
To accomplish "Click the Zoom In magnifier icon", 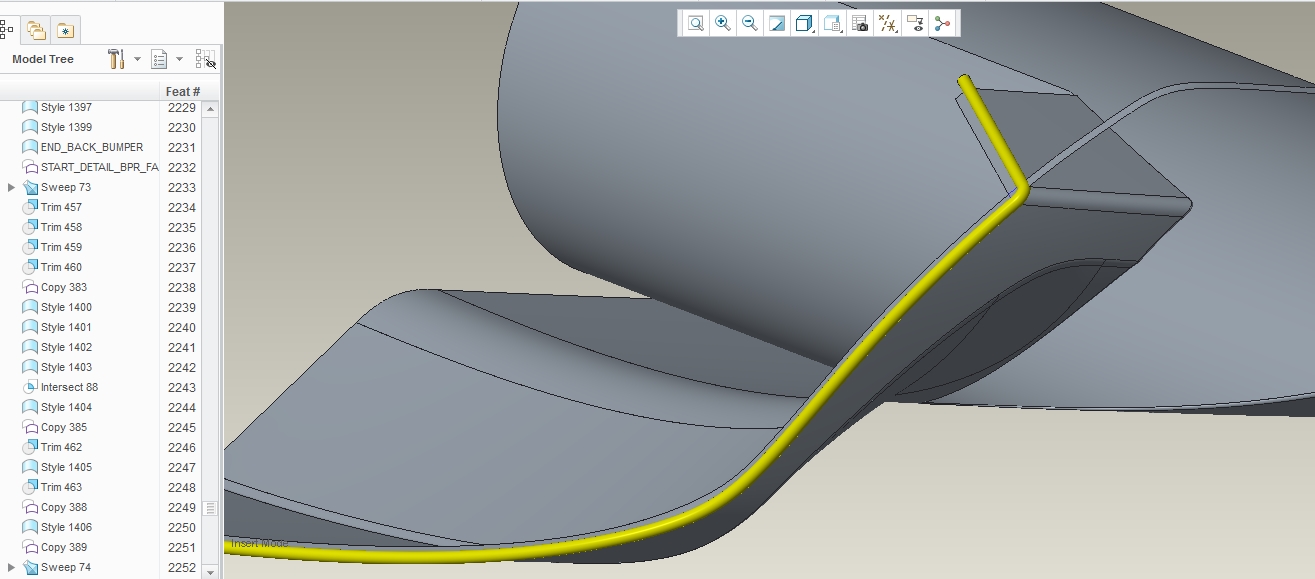I will pos(722,24).
